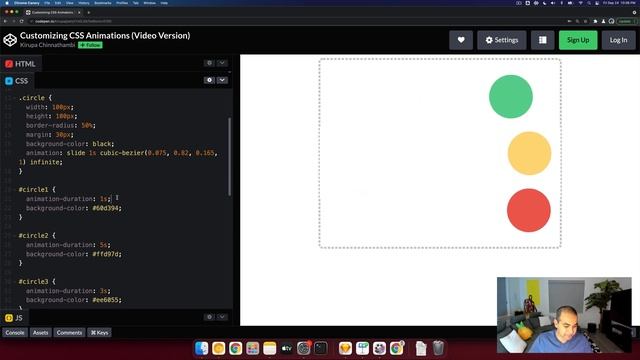The image size is (640, 360).
Task: Select the HTML editor tab
Action: (20, 64)
